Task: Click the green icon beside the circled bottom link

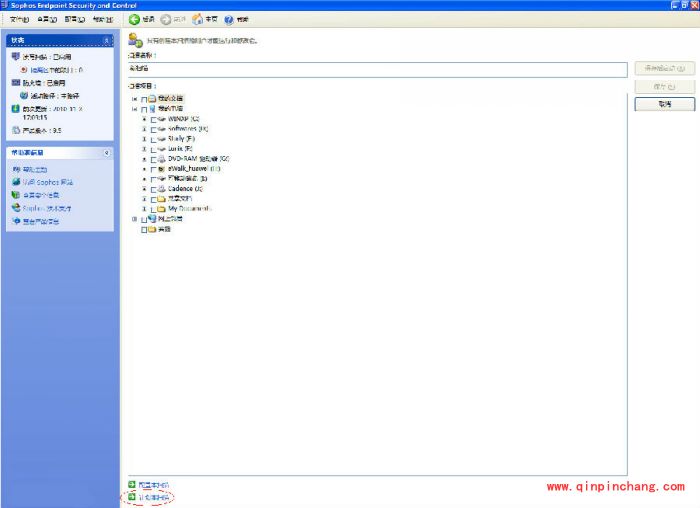Action: [132, 496]
